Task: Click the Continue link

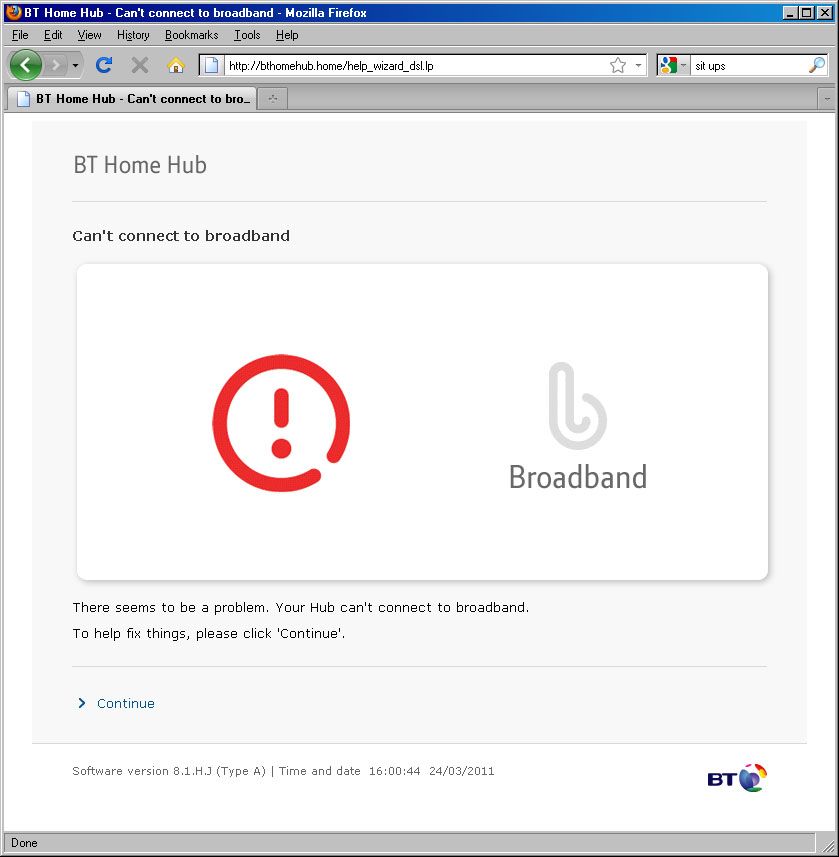Action: (126, 703)
